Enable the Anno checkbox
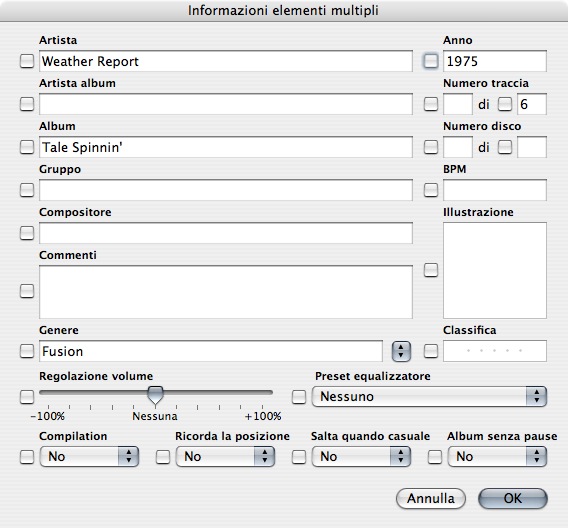Image resolution: width=568 pixels, height=528 pixels. tap(431, 61)
